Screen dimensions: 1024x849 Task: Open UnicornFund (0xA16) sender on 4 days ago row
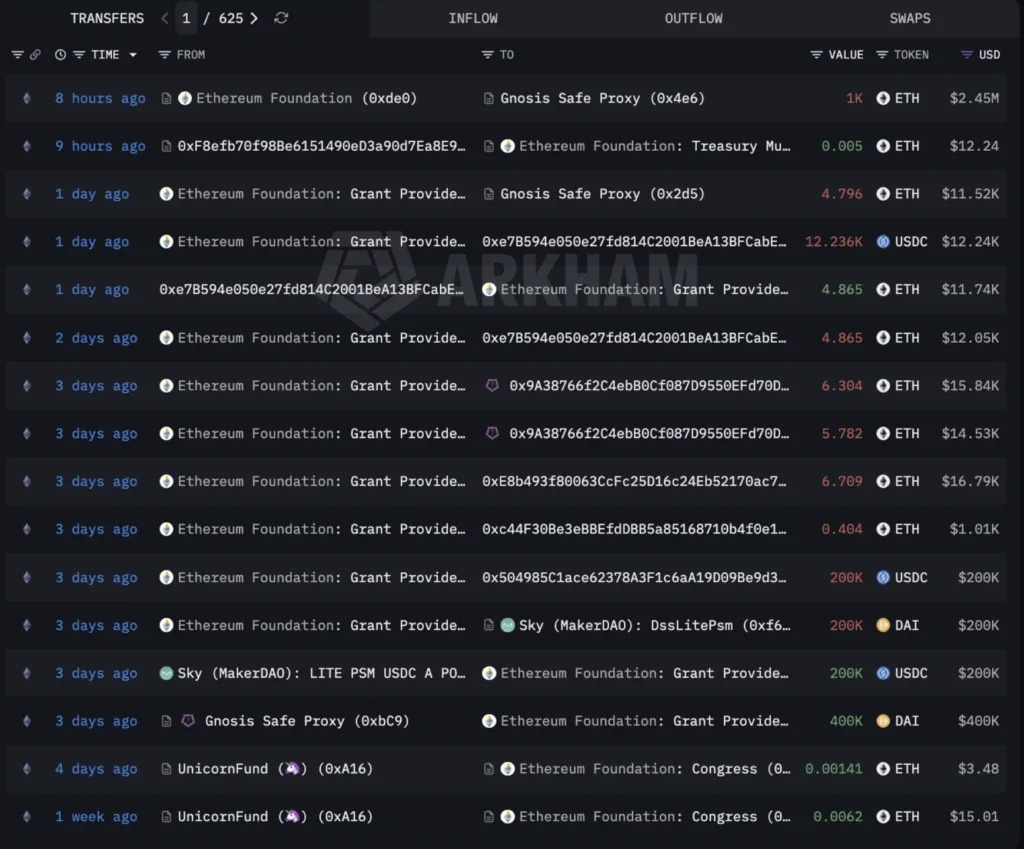pyautogui.click(x=275, y=769)
